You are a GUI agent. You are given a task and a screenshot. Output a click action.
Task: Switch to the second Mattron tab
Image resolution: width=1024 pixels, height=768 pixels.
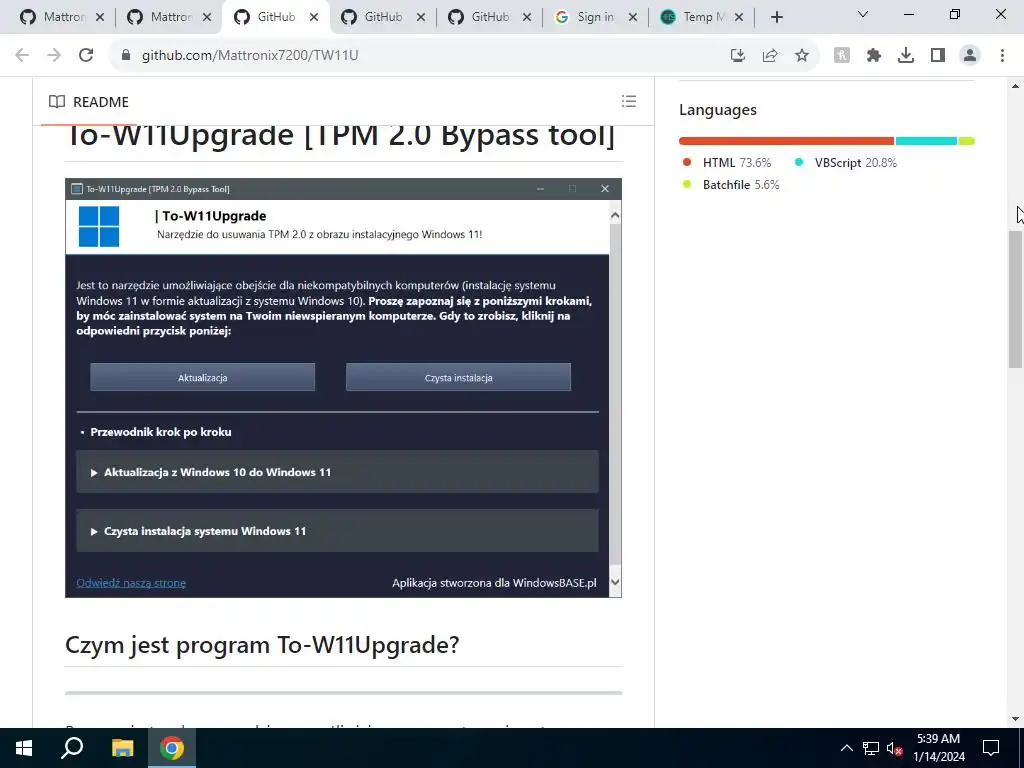169,17
